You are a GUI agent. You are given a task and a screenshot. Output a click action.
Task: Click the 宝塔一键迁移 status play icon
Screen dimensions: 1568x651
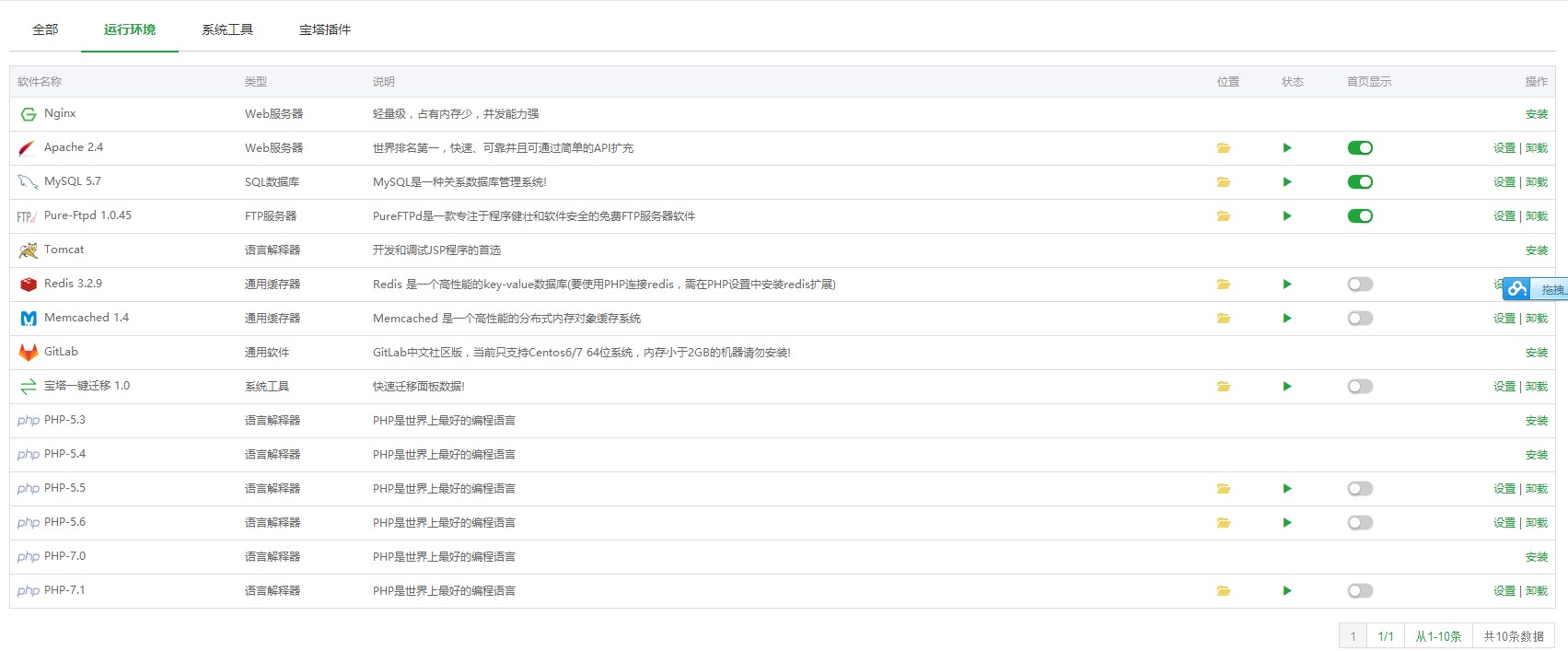pos(1287,387)
